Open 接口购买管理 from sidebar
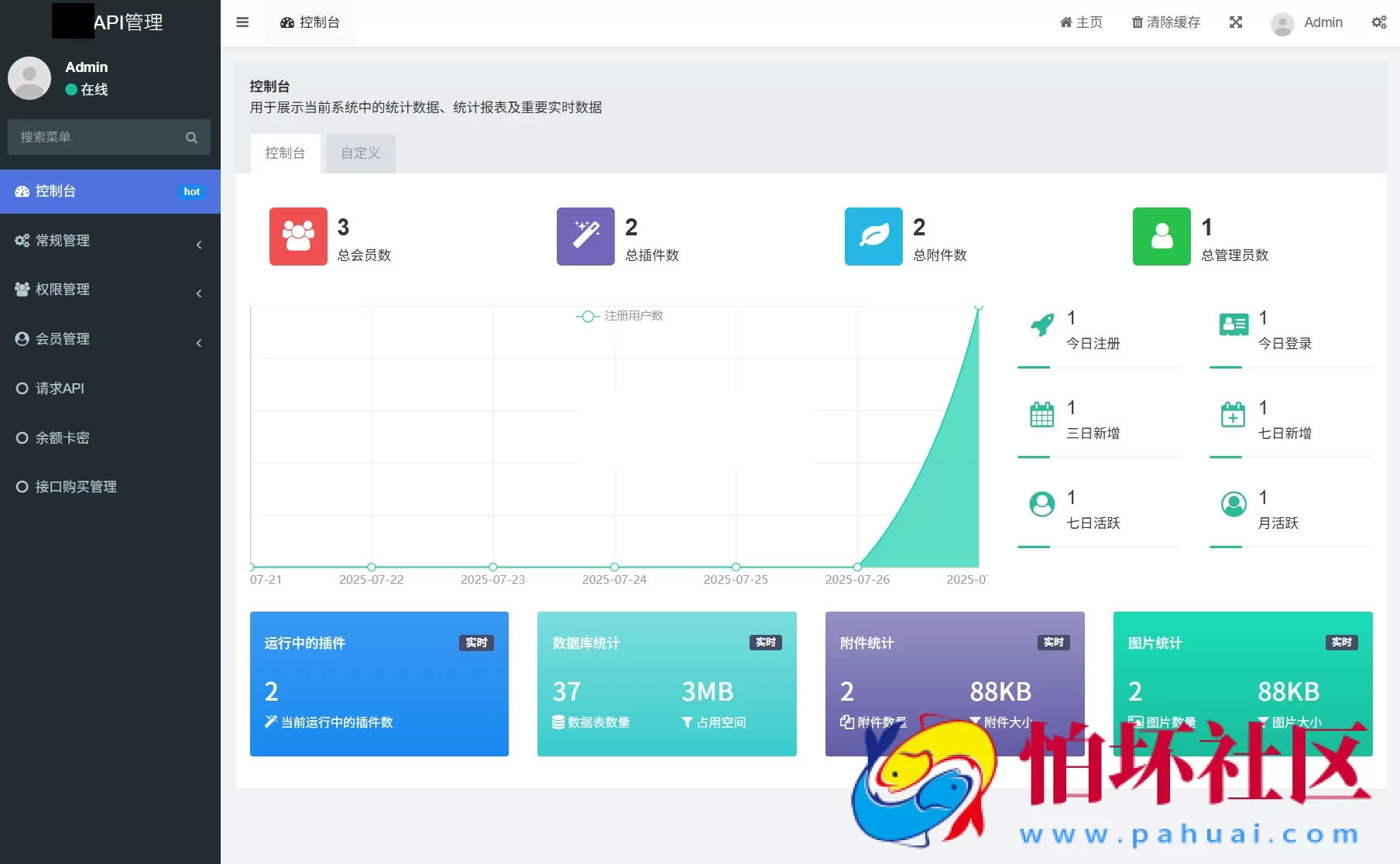This screenshot has height=864, width=1400. point(75,487)
